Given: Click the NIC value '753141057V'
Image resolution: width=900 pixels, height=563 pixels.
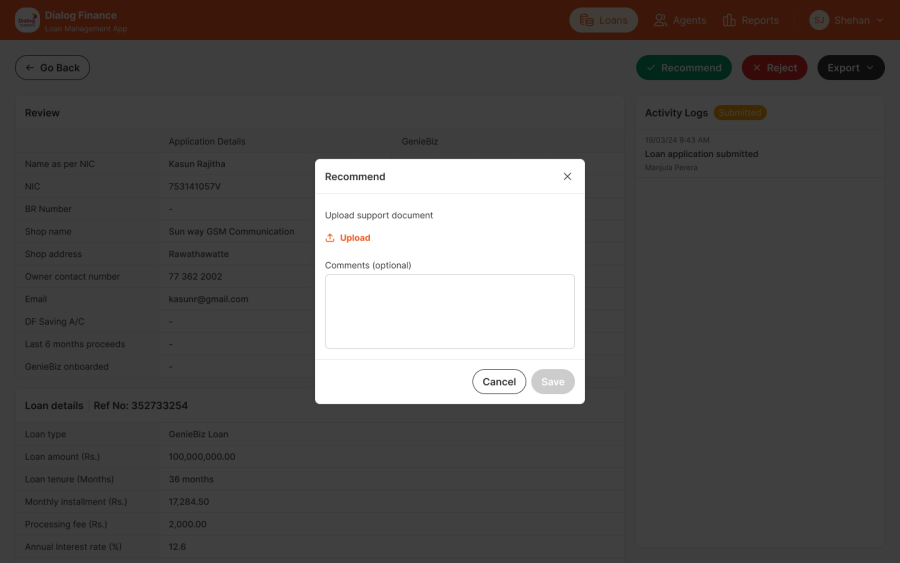Looking at the screenshot, I should click(x=195, y=187).
